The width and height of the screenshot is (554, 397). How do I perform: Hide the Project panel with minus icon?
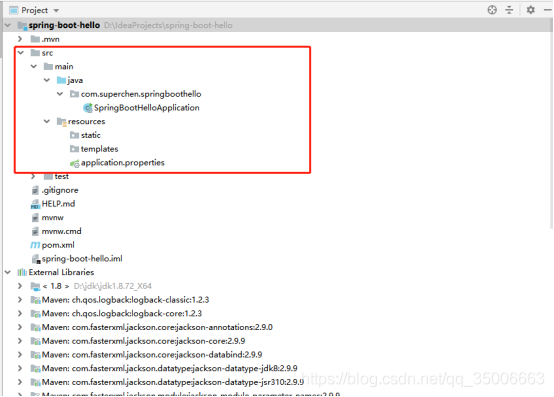(x=548, y=10)
